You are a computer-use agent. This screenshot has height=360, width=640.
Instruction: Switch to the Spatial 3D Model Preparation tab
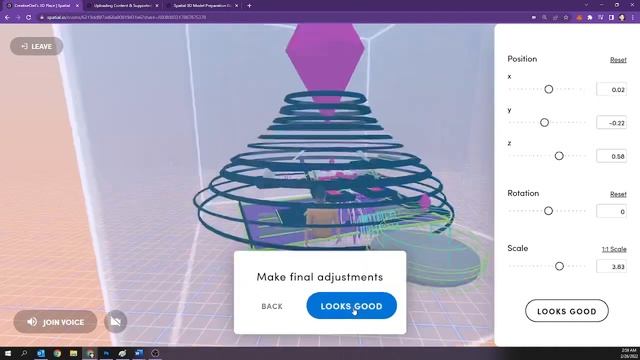pyautogui.click(x=201, y=6)
